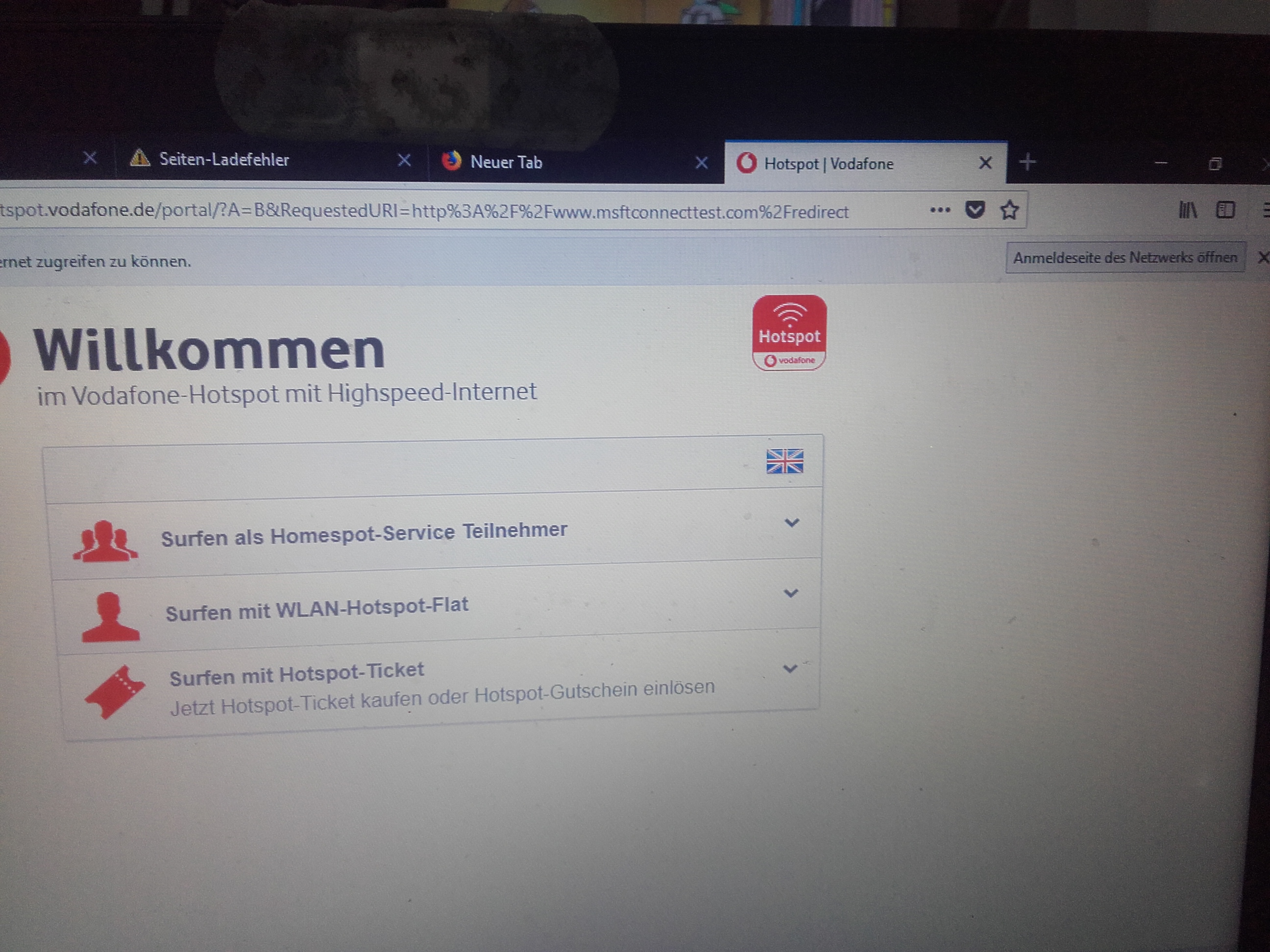This screenshot has width=1270, height=952.
Task: Open page actions three-dot menu
Action: pos(940,210)
